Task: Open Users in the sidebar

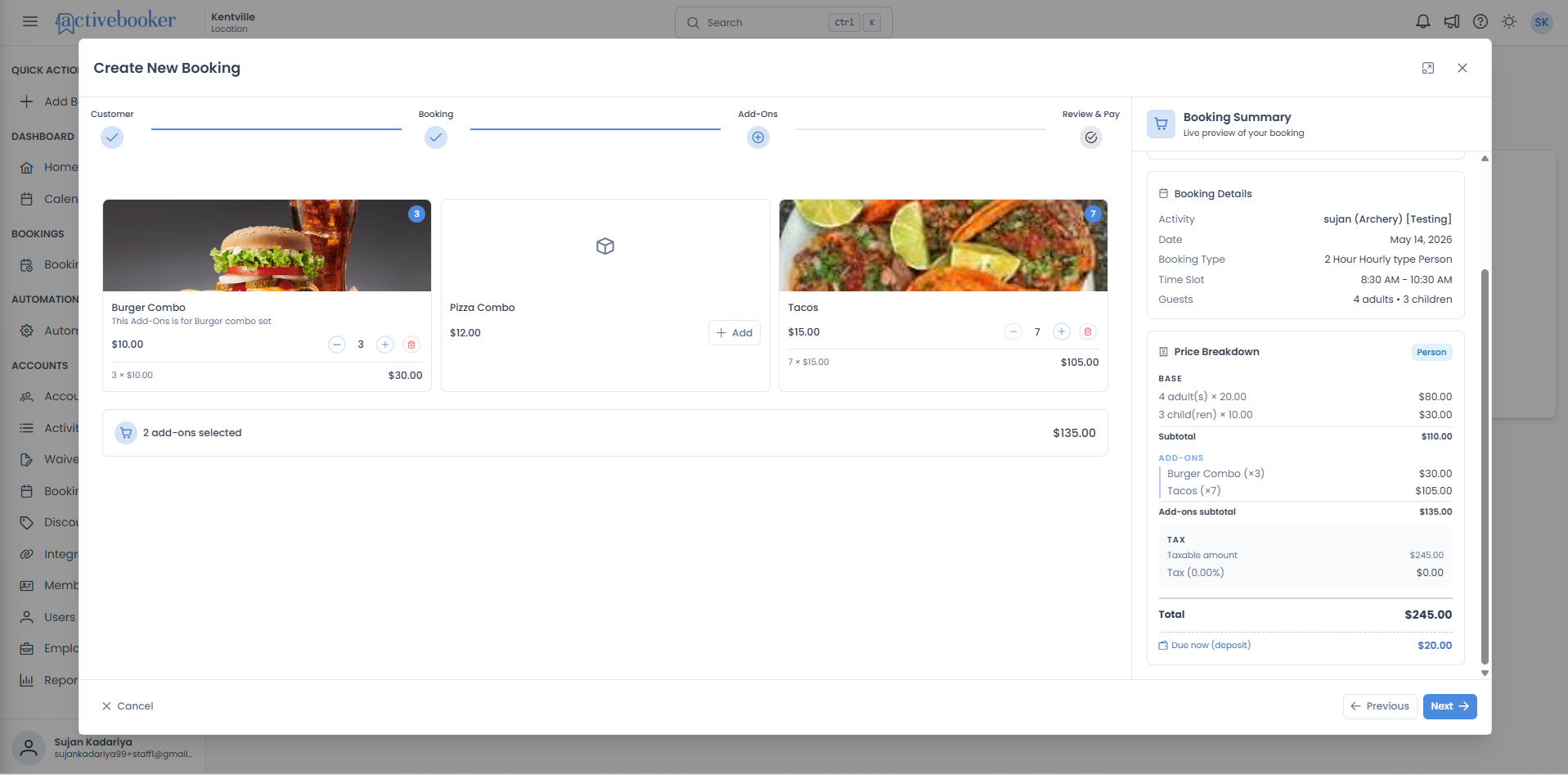Action: pyautogui.click(x=49, y=617)
